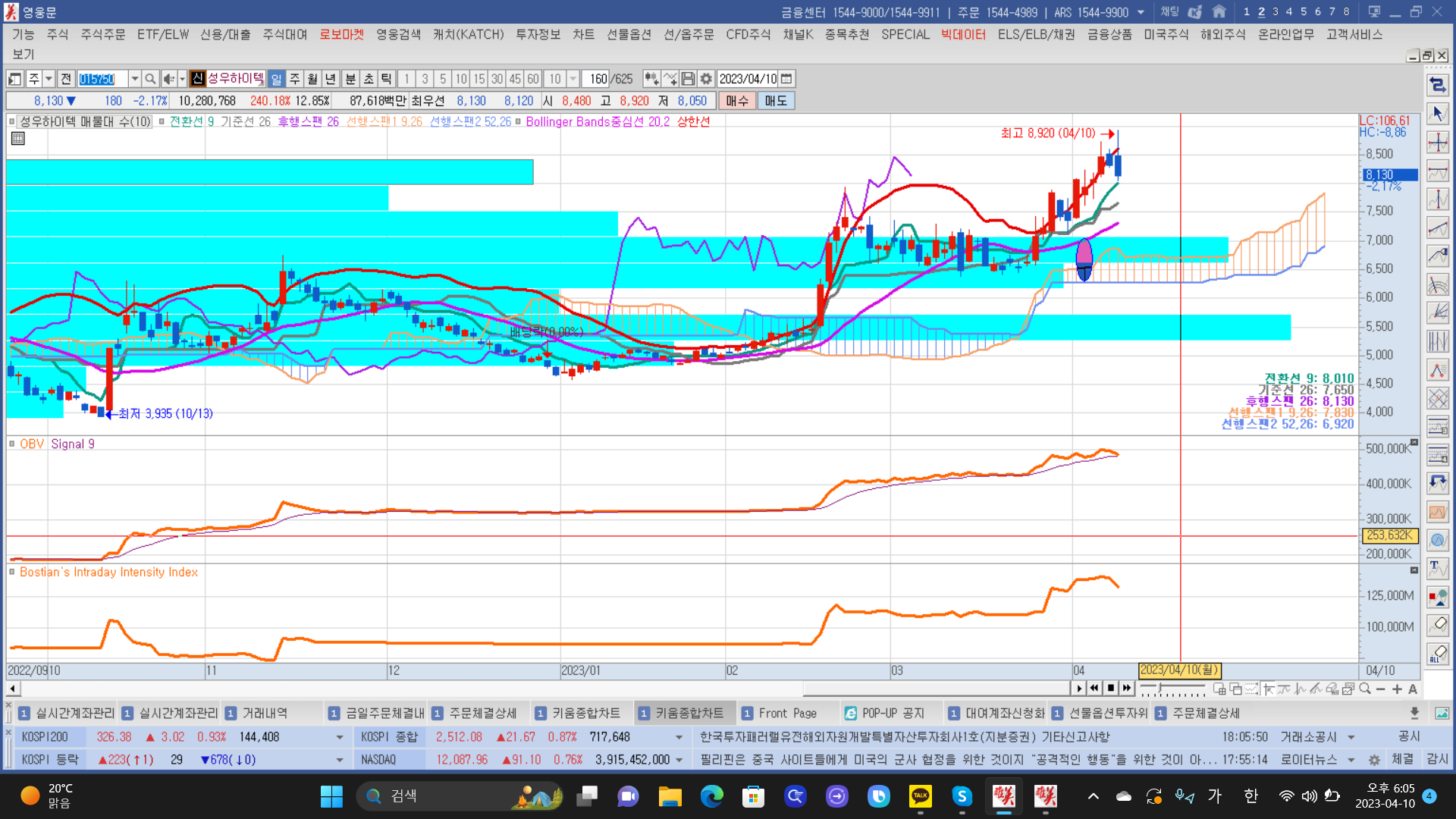1456x819 pixels.
Task: Open the KOSPI200 index dropdown
Action: point(339,737)
